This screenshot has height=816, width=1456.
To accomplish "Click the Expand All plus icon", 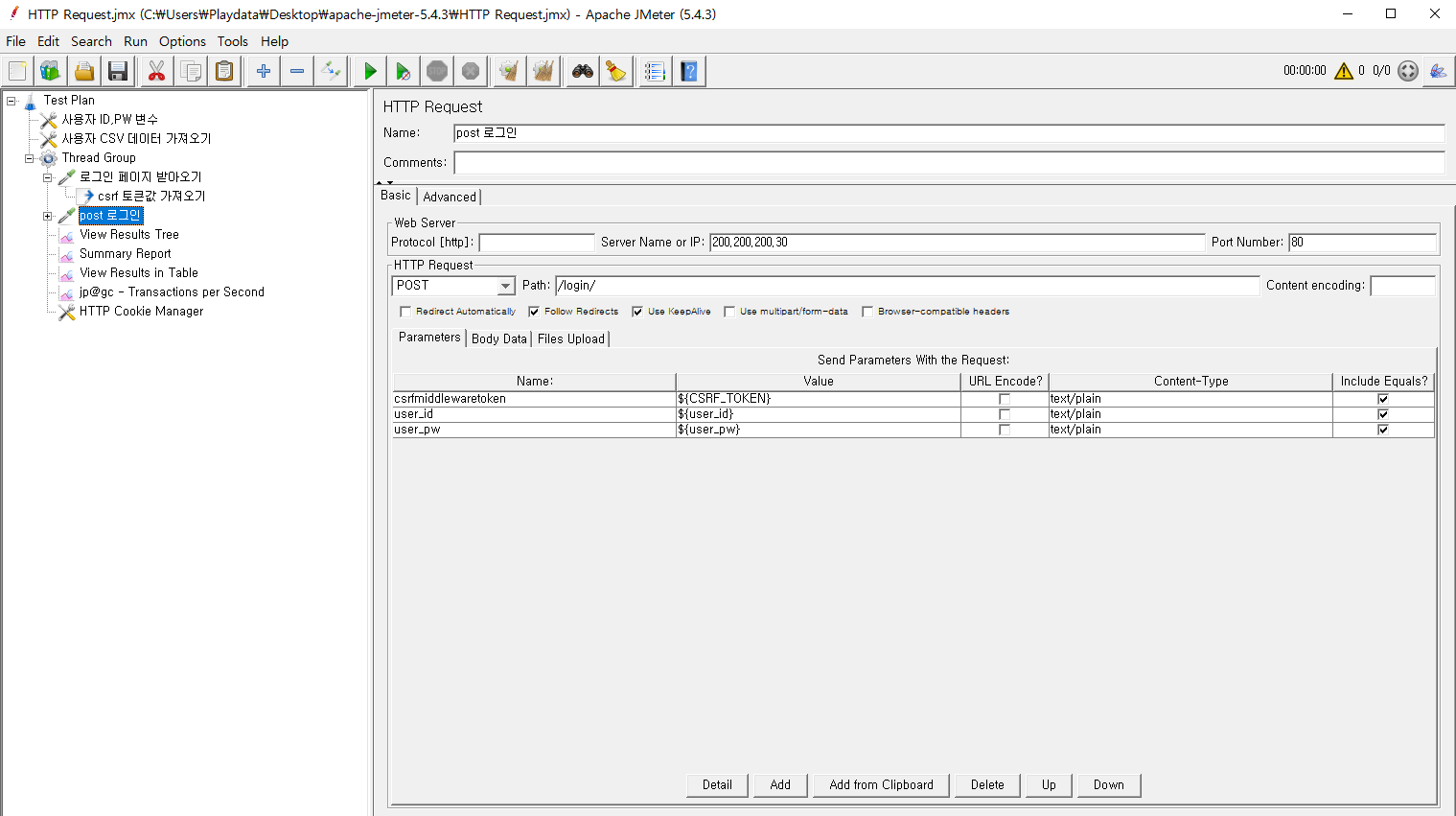I will [x=264, y=71].
